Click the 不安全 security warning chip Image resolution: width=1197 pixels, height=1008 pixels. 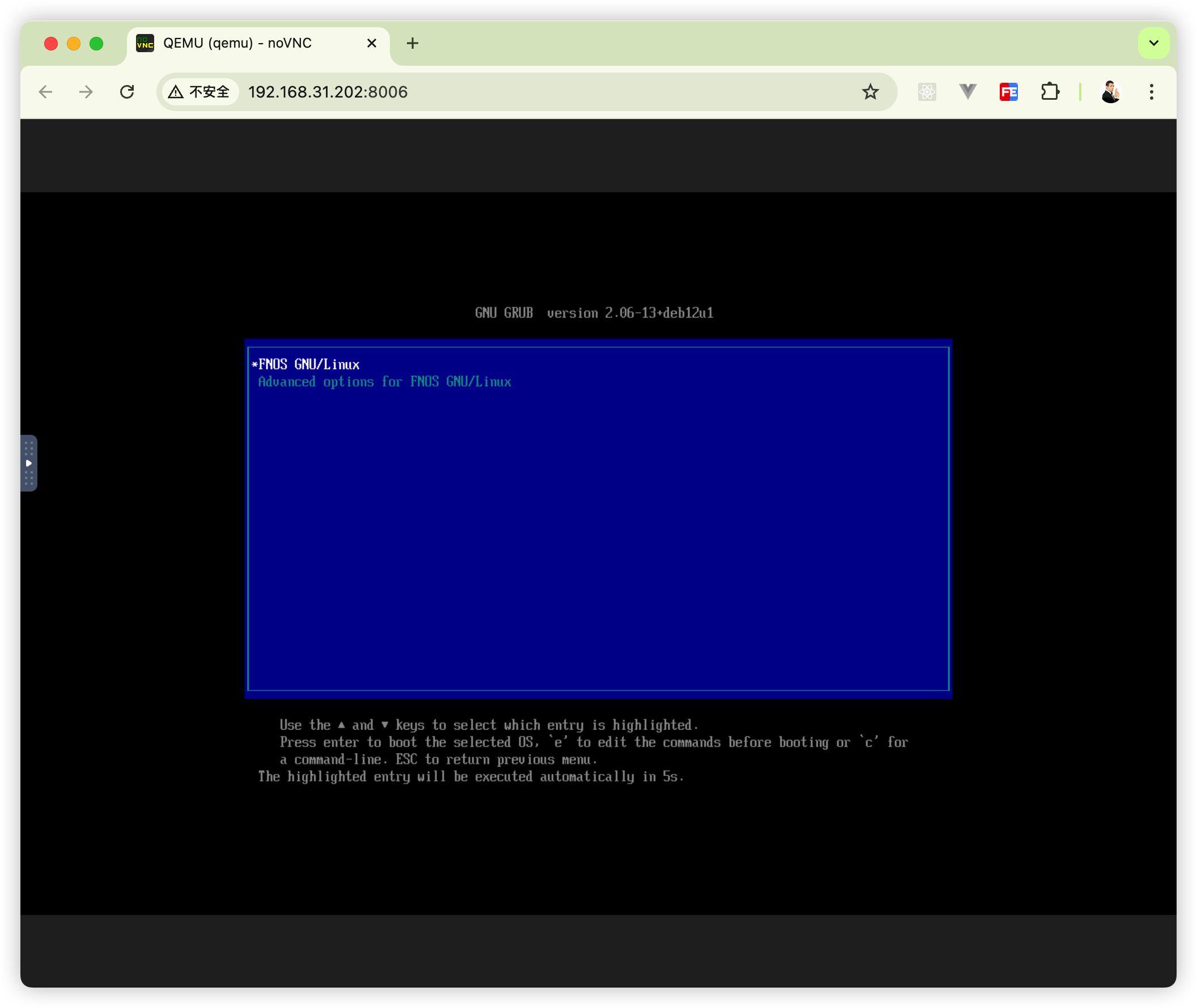tap(199, 92)
